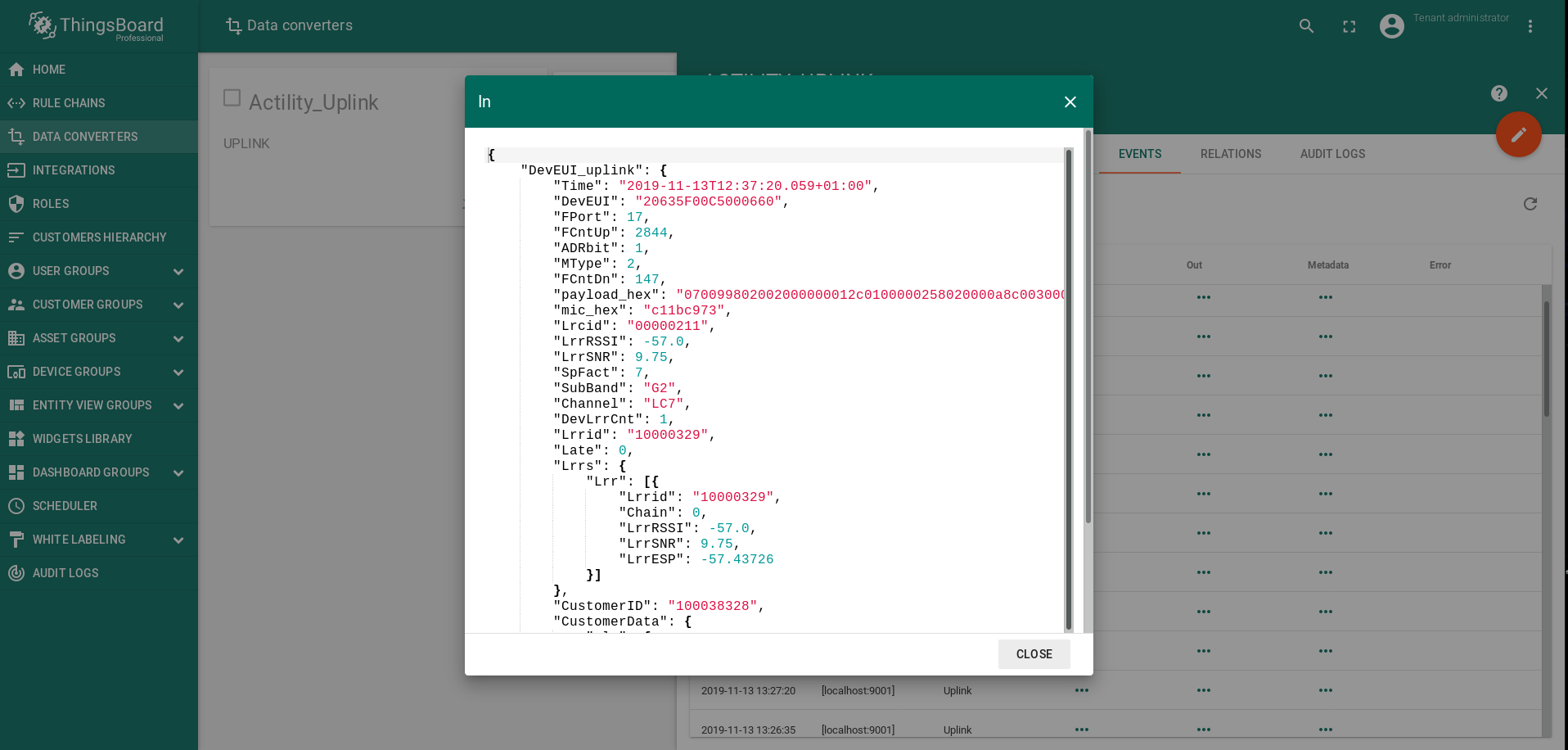Viewport: 1568px width, 750px height.
Task: Click the Data converters page title
Action: tap(300, 25)
